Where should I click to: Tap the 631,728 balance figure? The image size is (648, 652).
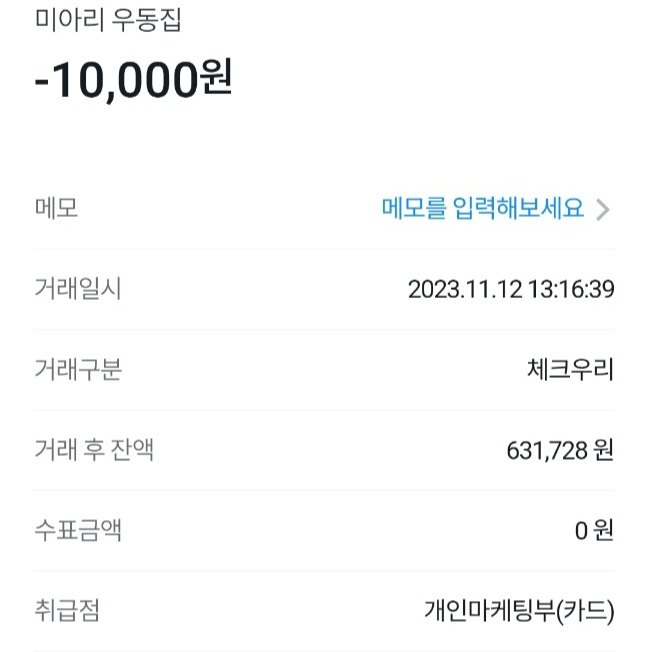coord(547,451)
